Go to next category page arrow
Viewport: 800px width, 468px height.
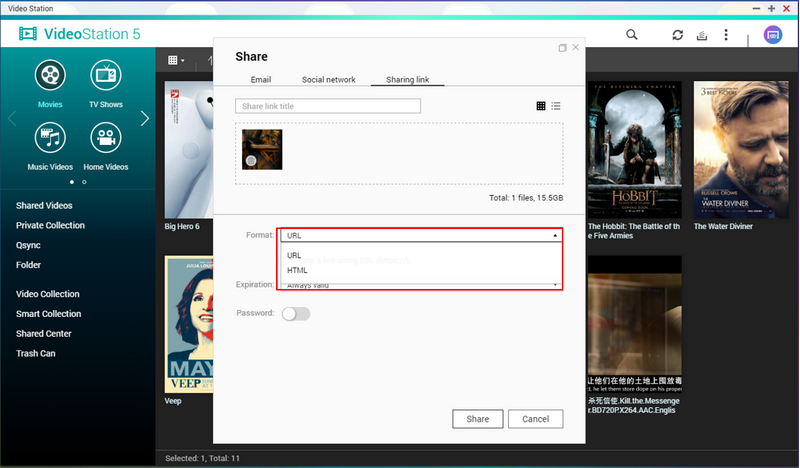[x=145, y=118]
